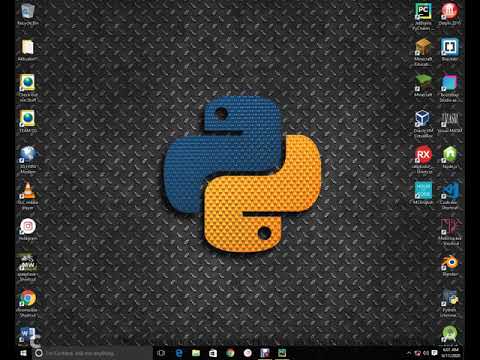This screenshot has height=360, width=480.
Task: Open the Windows Start menu
Action: 23,353
